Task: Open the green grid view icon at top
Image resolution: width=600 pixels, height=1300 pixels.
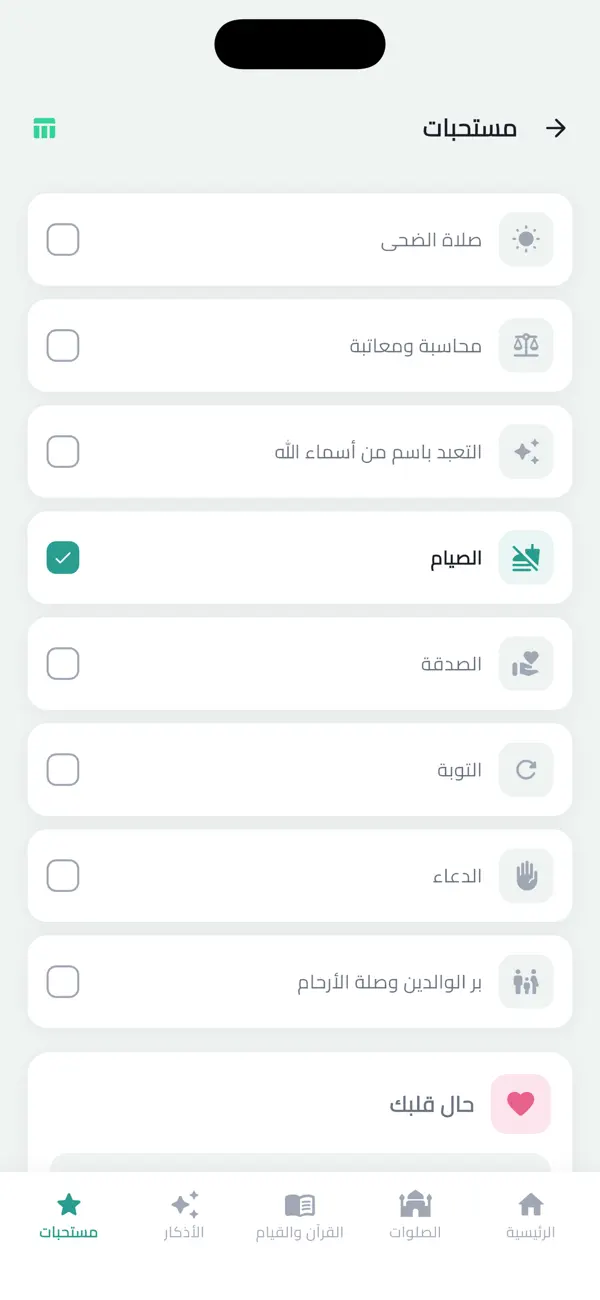Action: click(x=44, y=128)
